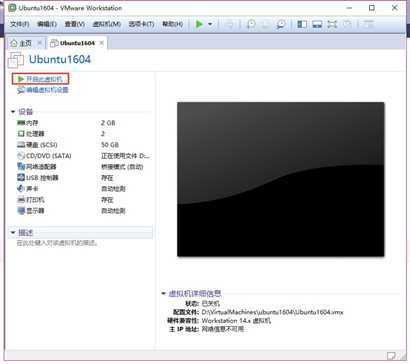Enter full screen mode icon

[x=332, y=24]
